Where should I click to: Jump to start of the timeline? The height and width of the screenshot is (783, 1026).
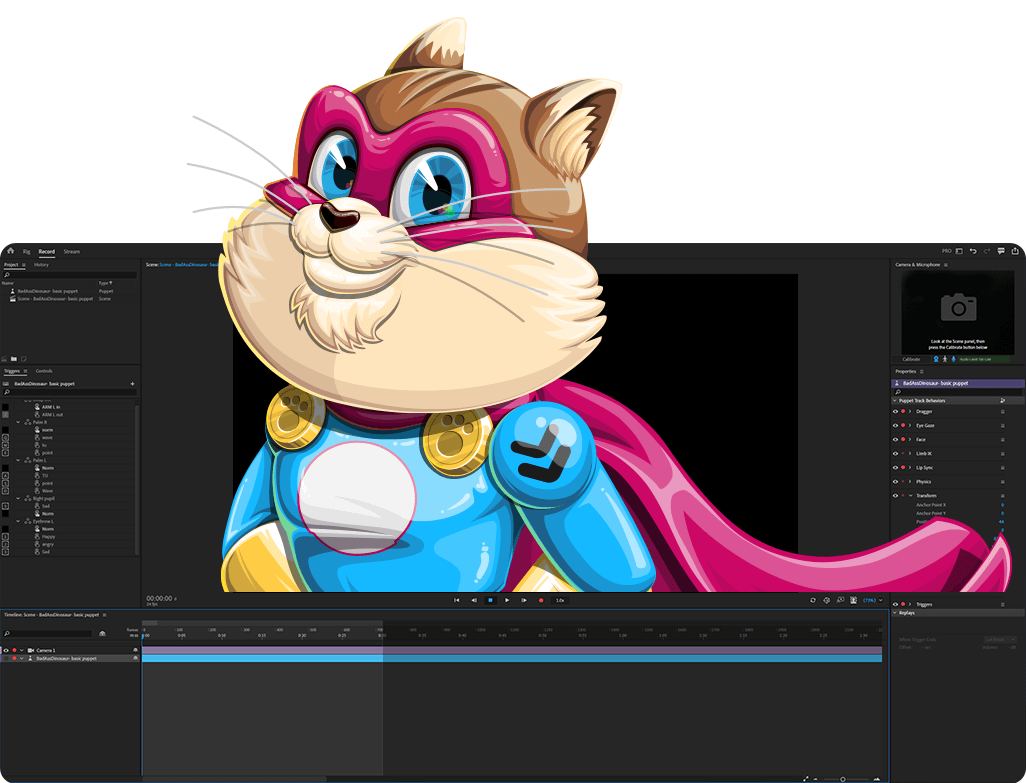click(457, 600)
